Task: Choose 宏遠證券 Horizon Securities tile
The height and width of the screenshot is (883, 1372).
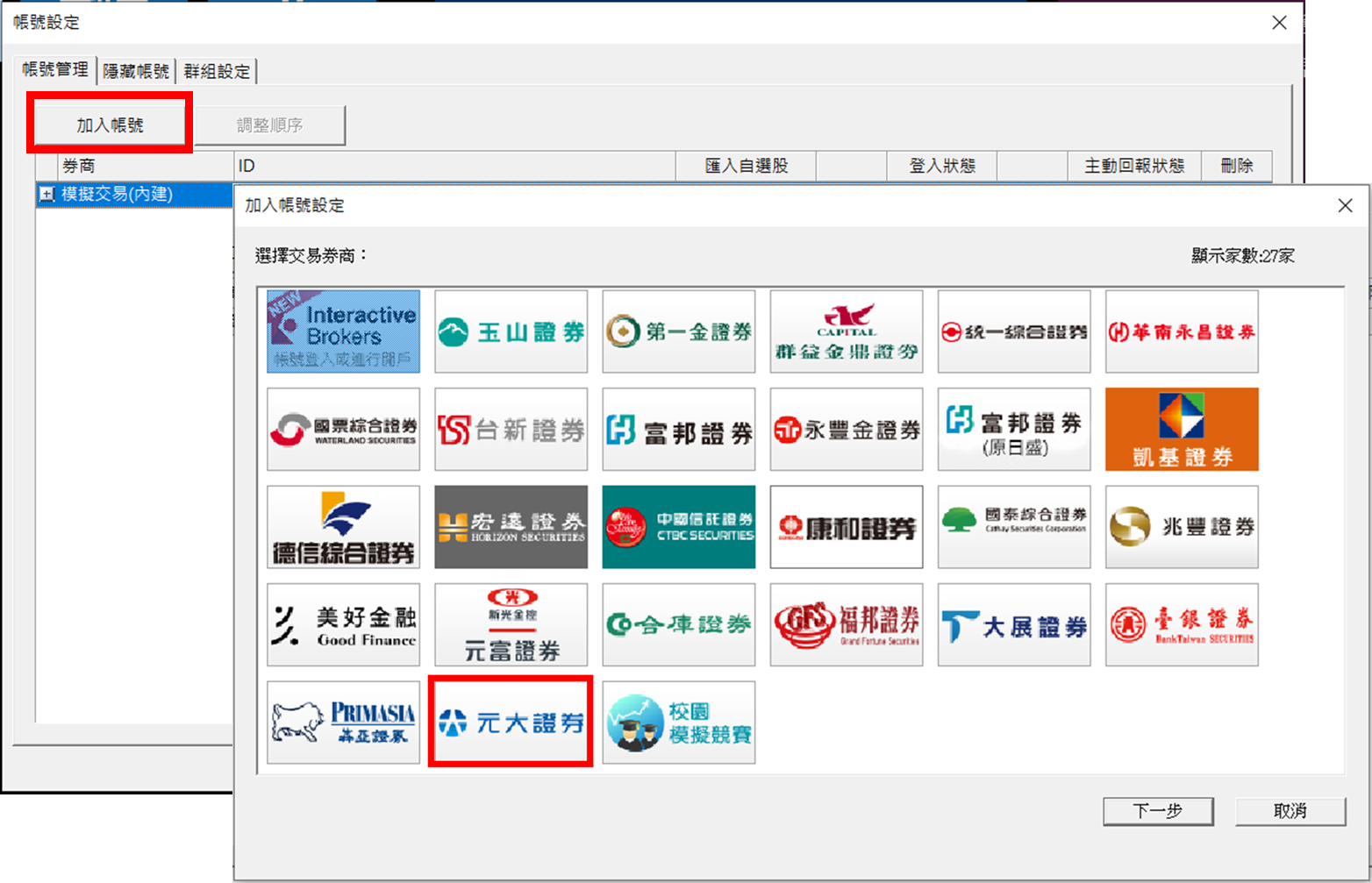Action: pos(511,527)
